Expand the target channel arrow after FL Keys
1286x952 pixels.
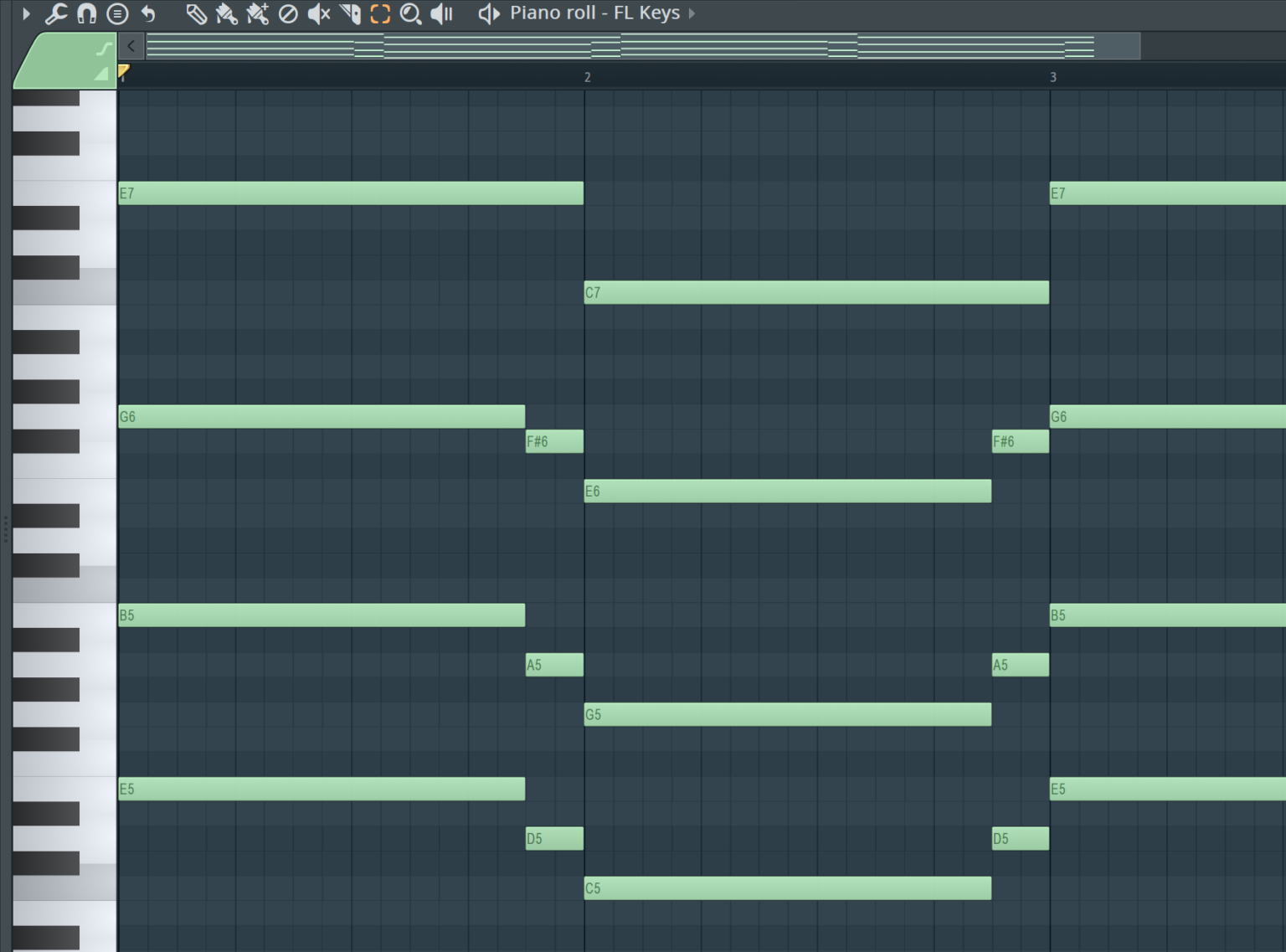(x=692, y=13)
